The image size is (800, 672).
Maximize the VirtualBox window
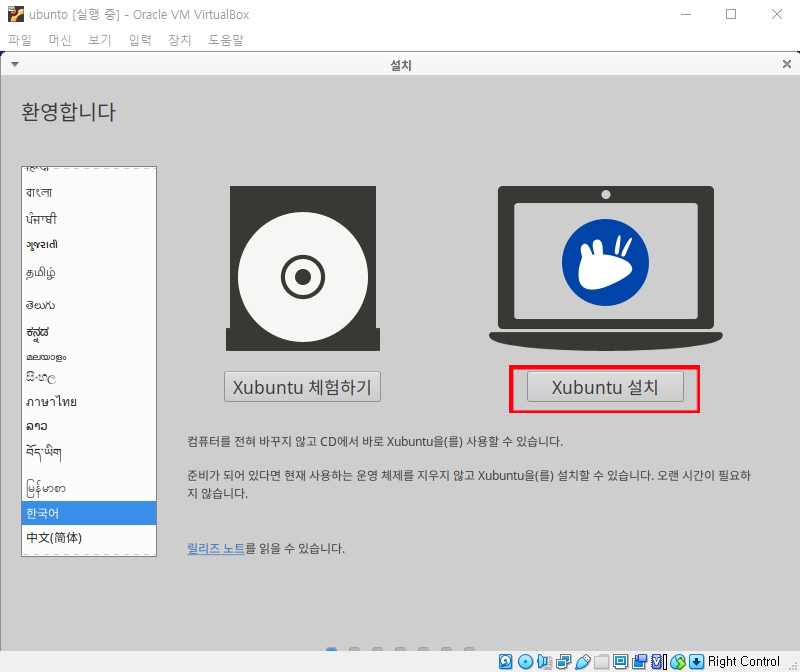coord(731,14)
